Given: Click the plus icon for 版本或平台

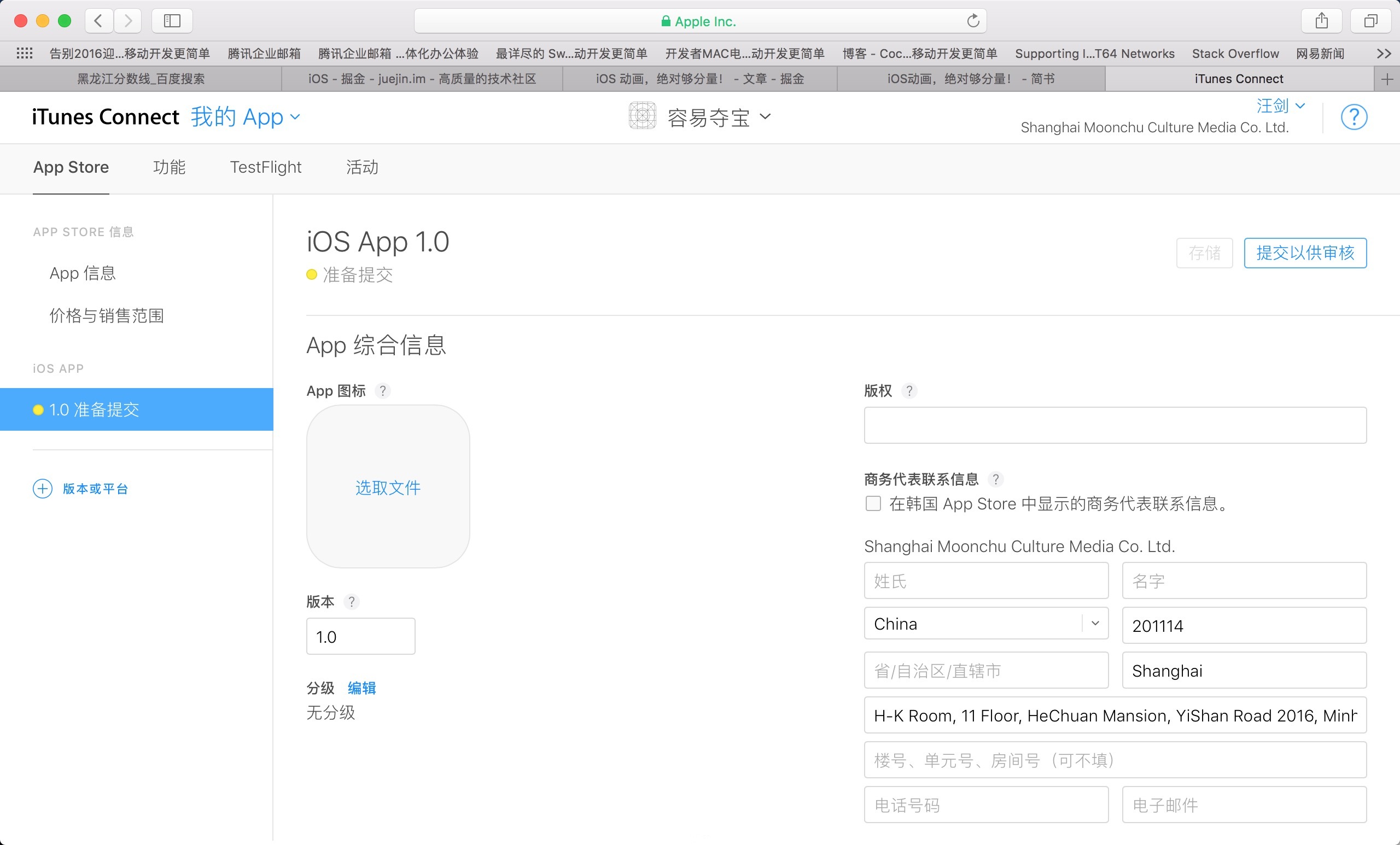Looking at the screenshot, I should [43, 489].
